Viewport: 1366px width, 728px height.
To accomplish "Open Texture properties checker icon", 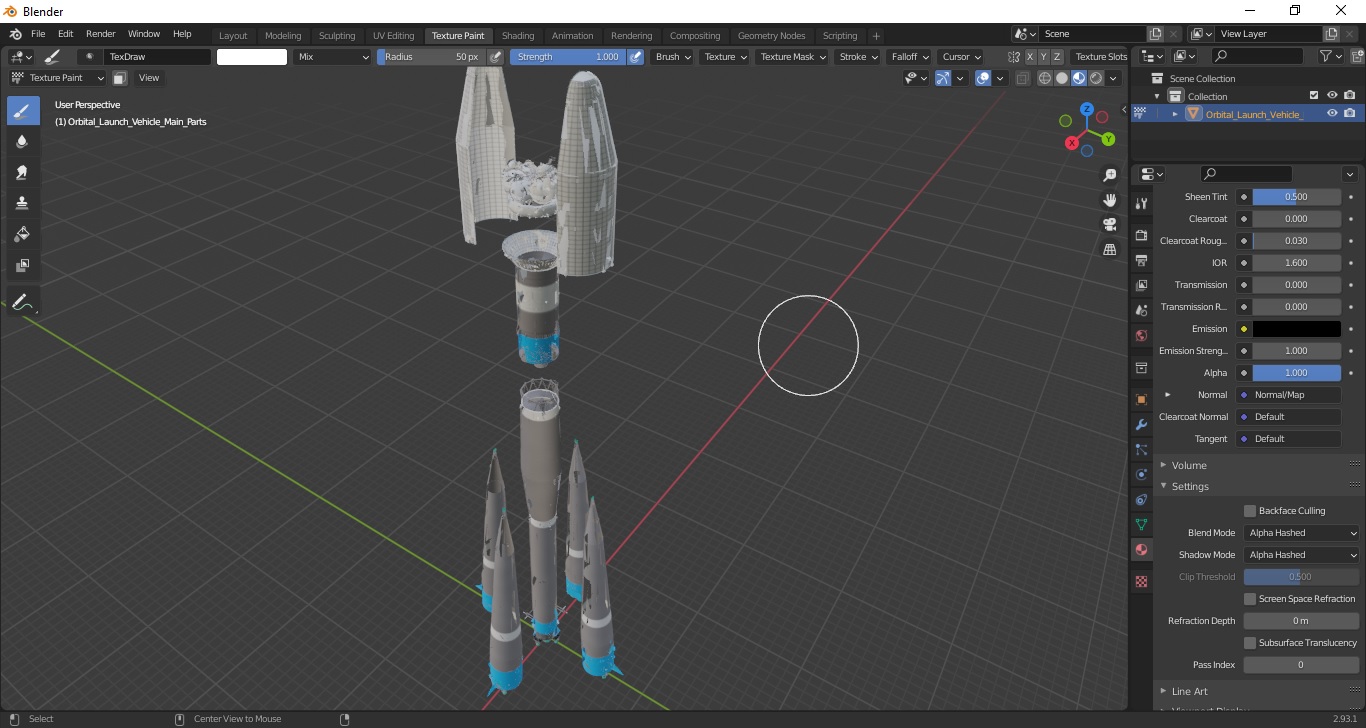I will pos(1141,581).
